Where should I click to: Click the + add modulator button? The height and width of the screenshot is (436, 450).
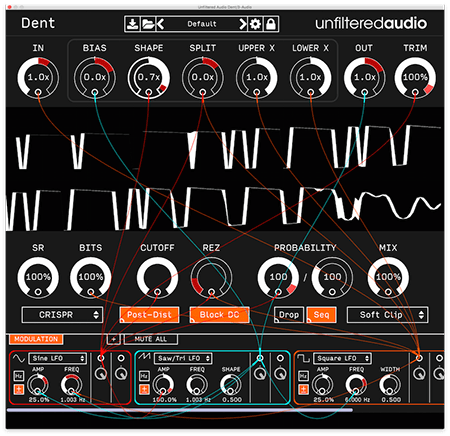tap(114, 339)
